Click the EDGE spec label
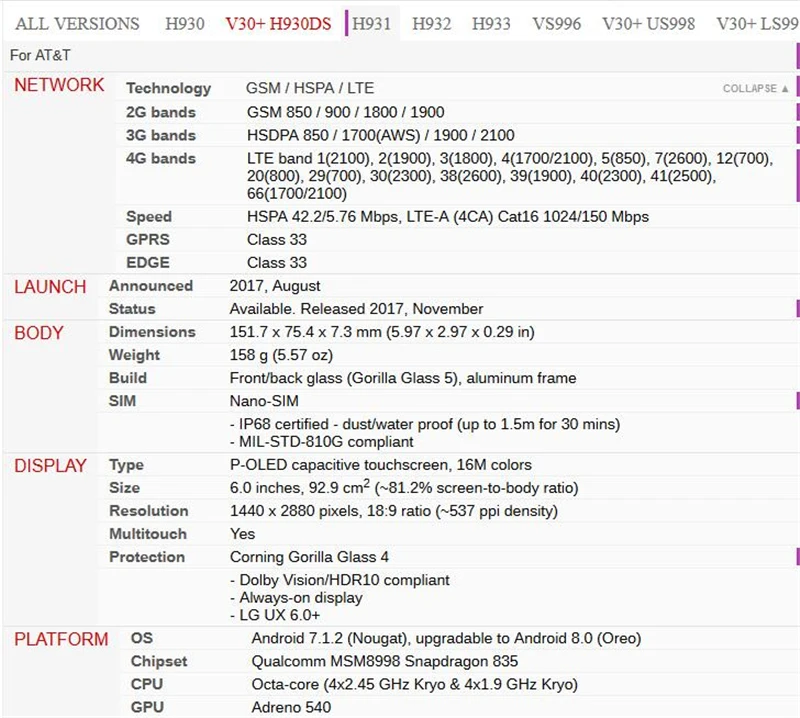Viewport: 800px width, 718px height. [148, 262]
